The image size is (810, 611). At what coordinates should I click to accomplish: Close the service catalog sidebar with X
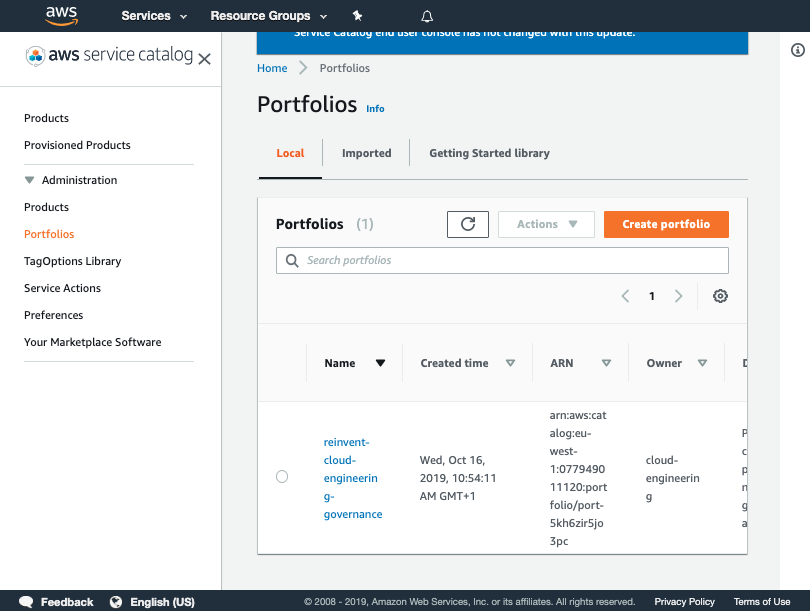(x=205, y=59)
